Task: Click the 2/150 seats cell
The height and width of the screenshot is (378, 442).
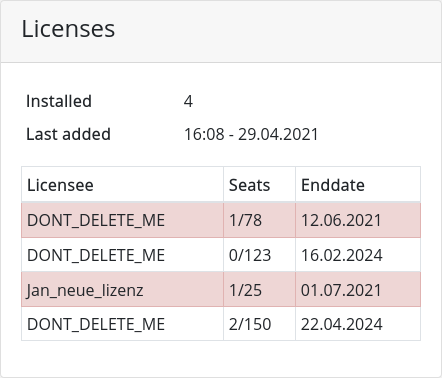Action: coord(259,324)
